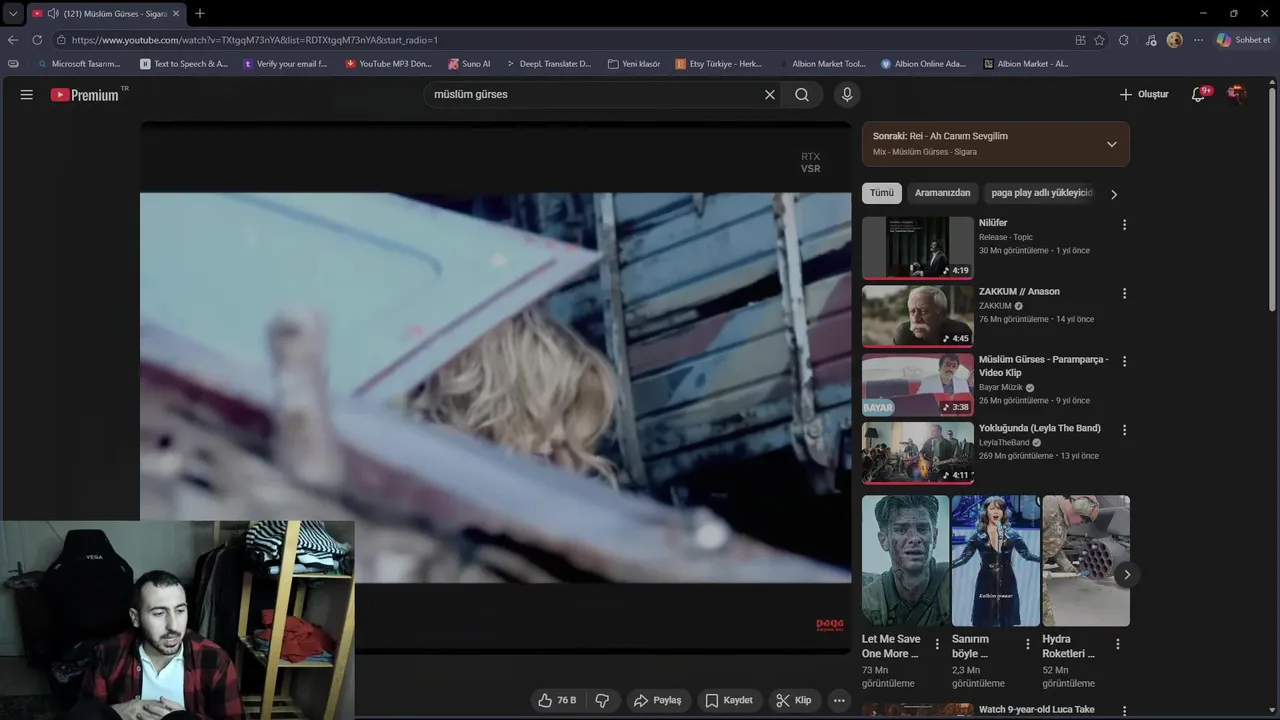Image resolution: width=1280 pixels, height=720 pixels.
Task: Open the YouTube account avatar menu
Action: pyautogui.click(x=1237, y=94)
